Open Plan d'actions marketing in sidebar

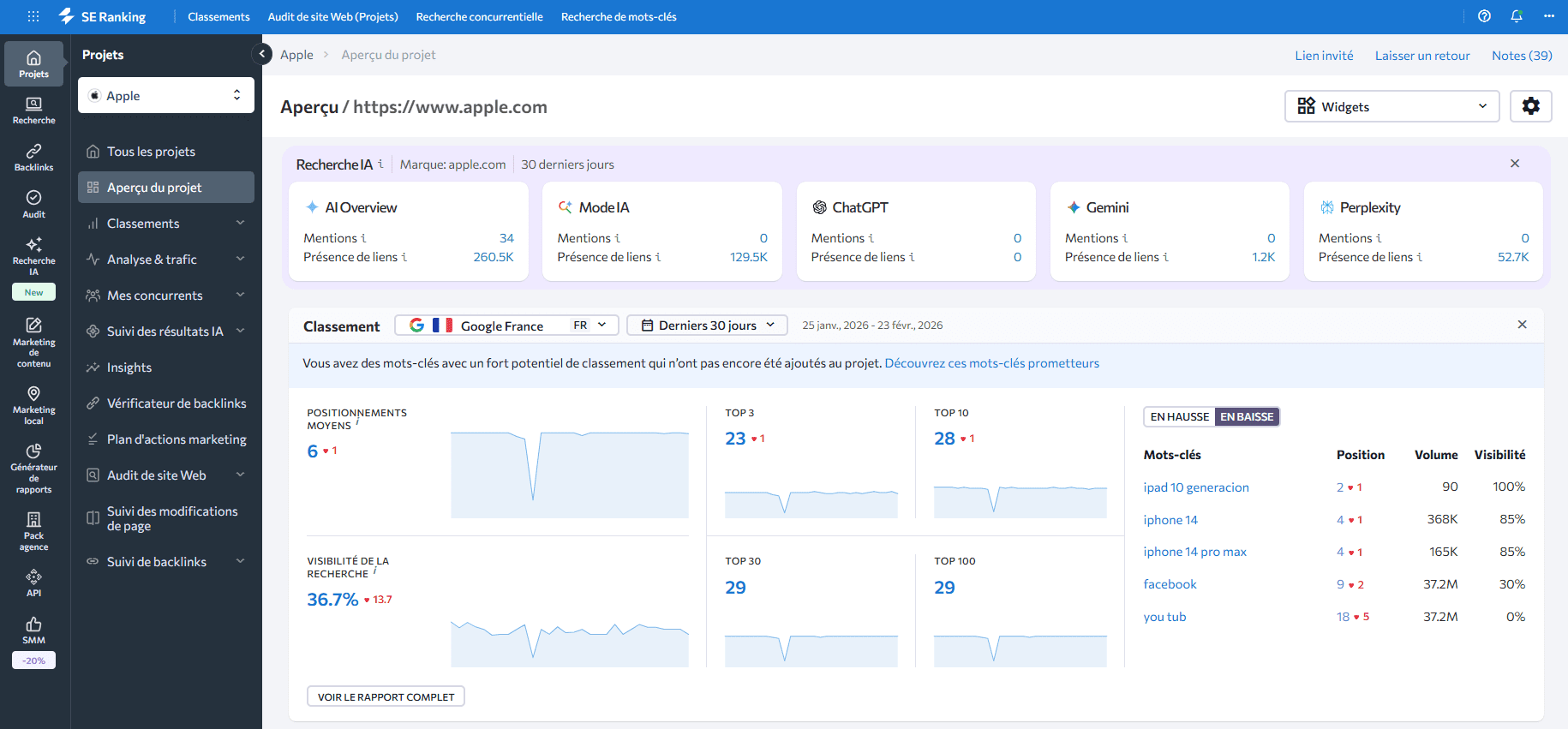(x=166, y=439)
